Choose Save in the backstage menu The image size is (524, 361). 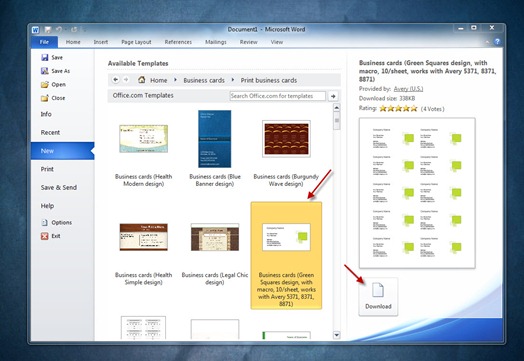click(x=52, y=57)
